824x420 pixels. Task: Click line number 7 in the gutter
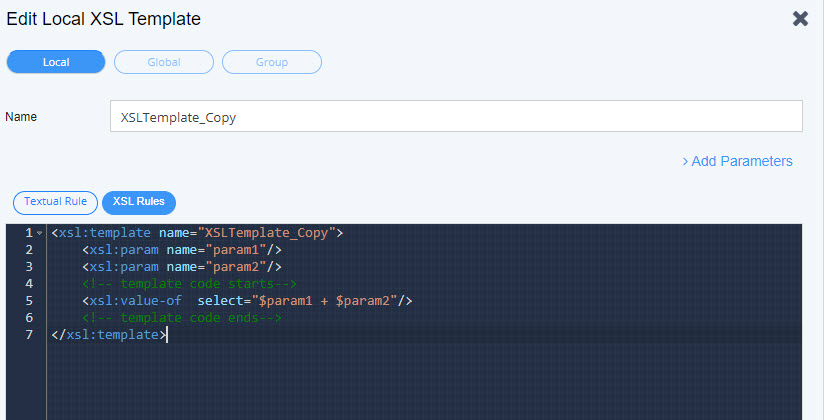[30, 335]
